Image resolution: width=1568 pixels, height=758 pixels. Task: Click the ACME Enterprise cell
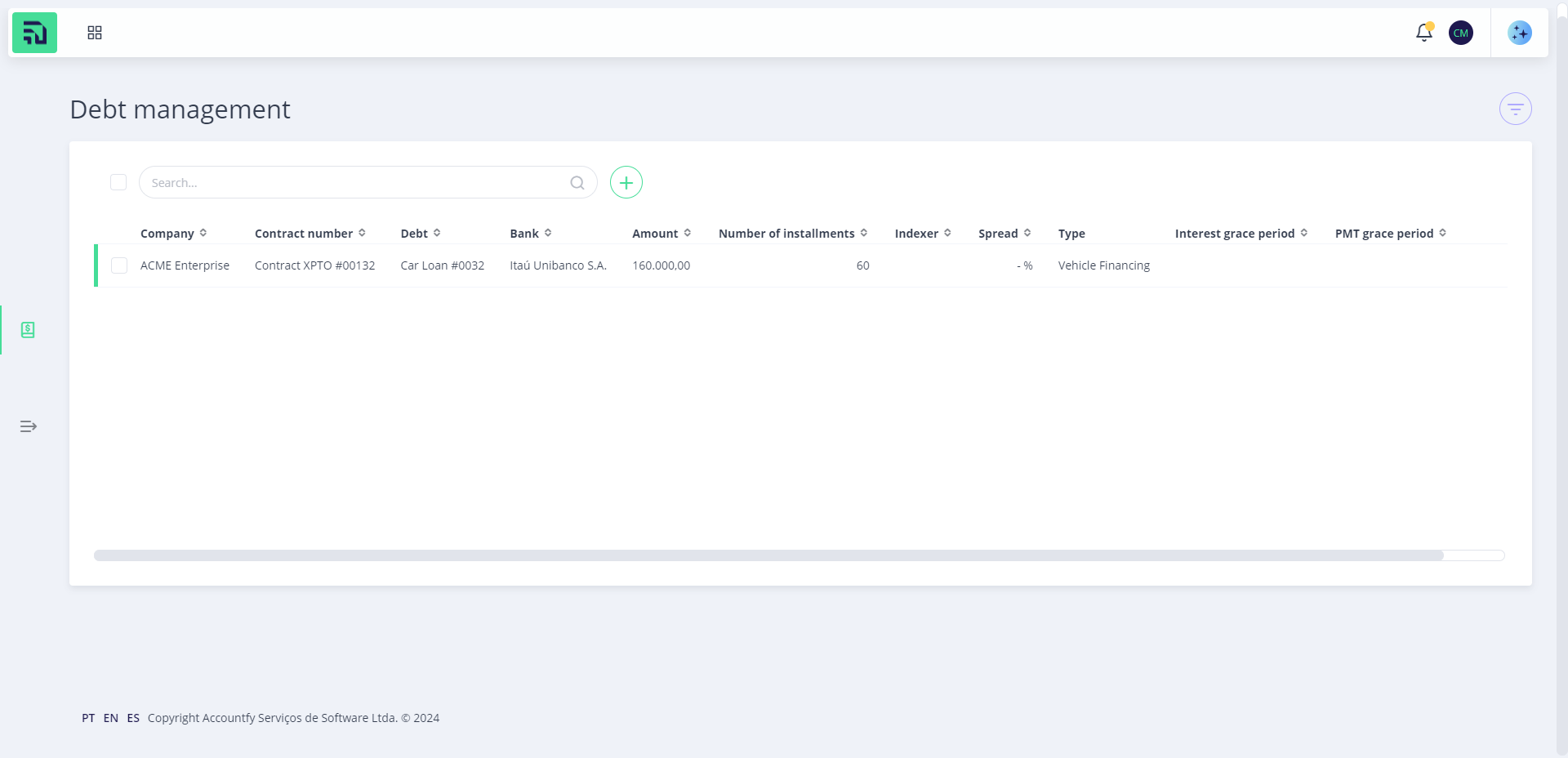pos(185,265)
